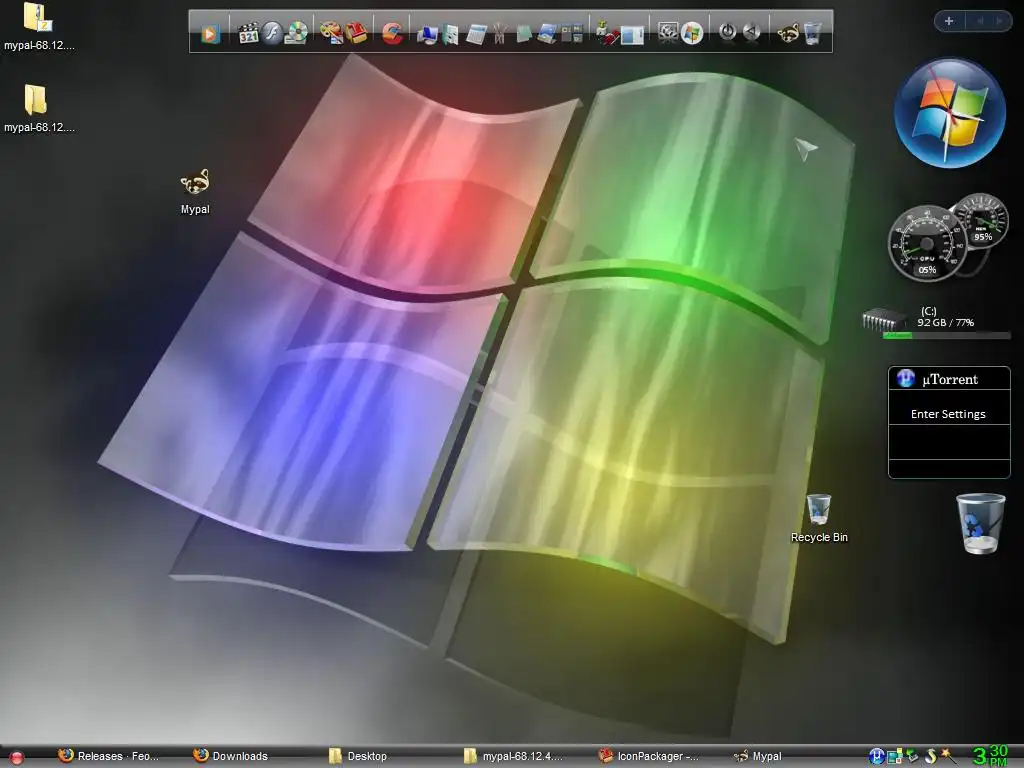Open the gear settings icon in dock
The width and height of the screenshot is (1024, 768).
pos(667,33)
